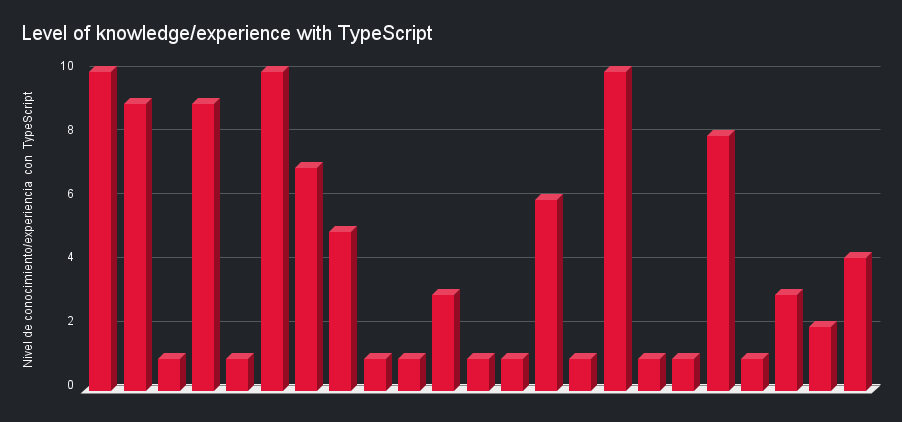Select the only bar reaching value 8
This screenshot has height=422, width=902.
tap(721, 260)
